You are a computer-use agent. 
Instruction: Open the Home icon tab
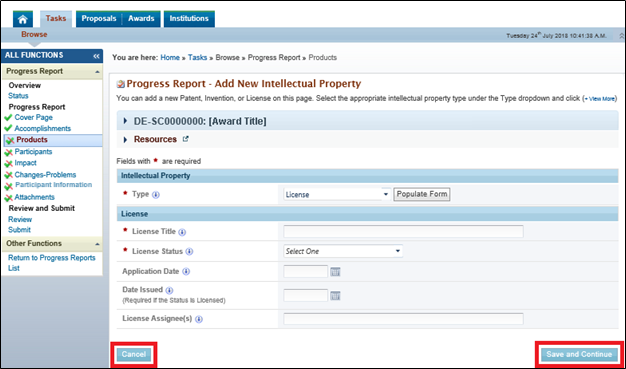point(23,19)
